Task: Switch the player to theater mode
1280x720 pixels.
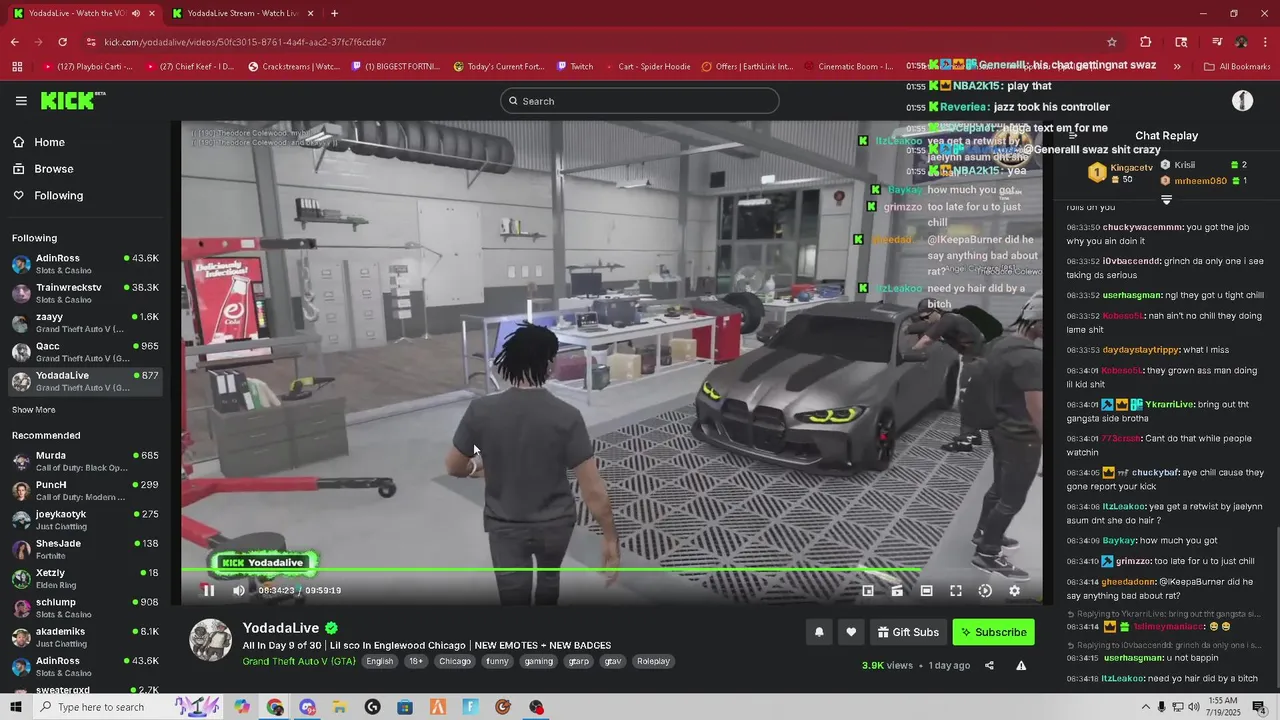Action: [x=926, y=591]
